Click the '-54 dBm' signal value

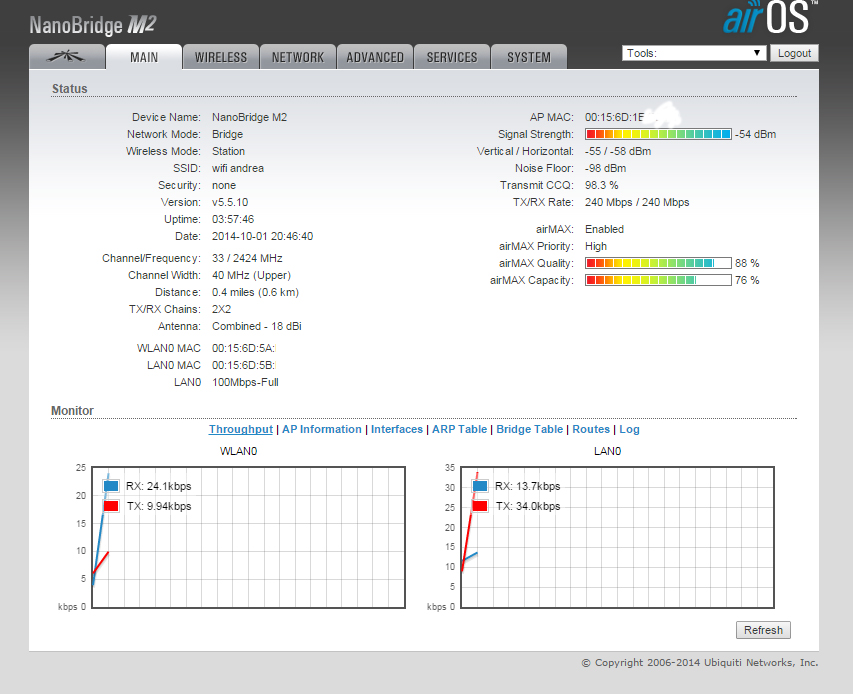click(x=756, y=134)
